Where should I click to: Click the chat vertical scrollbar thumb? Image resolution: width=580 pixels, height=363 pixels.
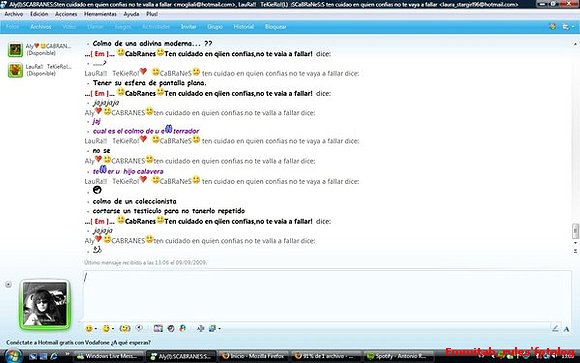(x=575, y=231)
